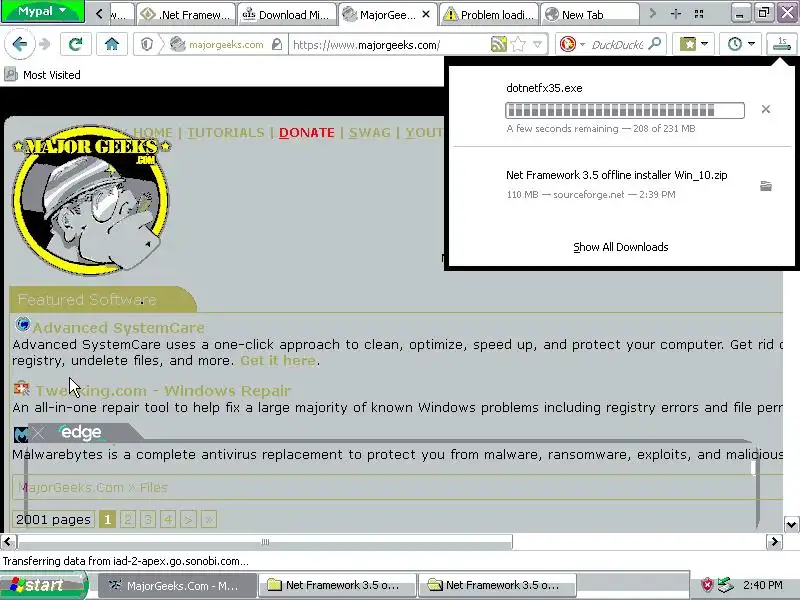Image resolution: width=800 pixels, height=600 pixels.
Task: Jump to last page arrows
Action: click(209, 519)
